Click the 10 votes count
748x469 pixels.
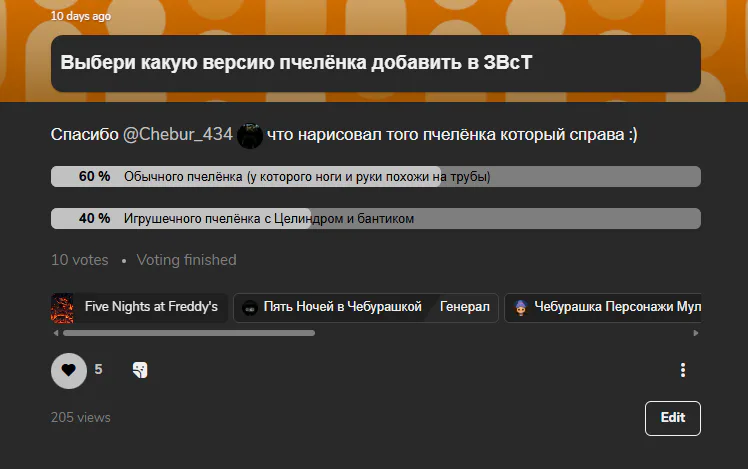[x=80, y=260]
